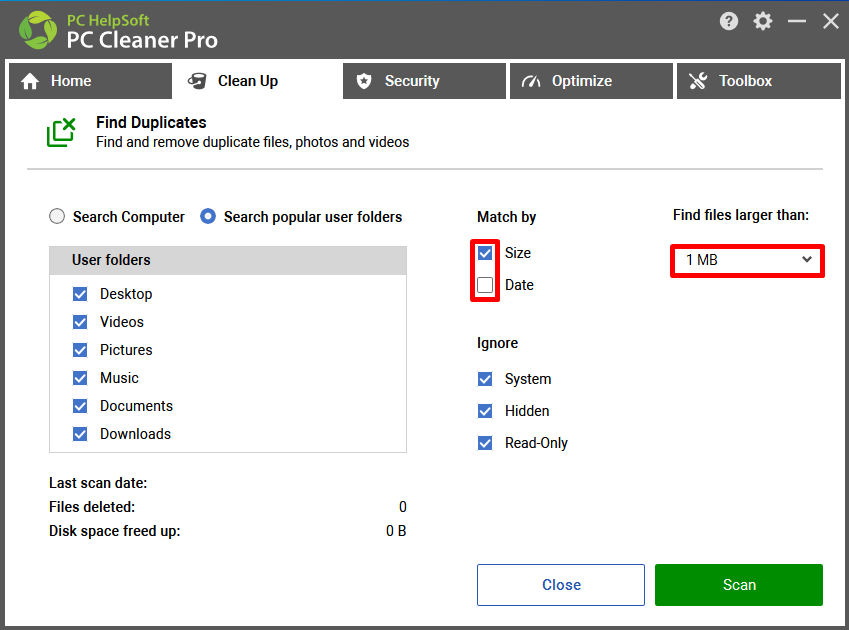Click the Ignore section label

pos(497,343)
